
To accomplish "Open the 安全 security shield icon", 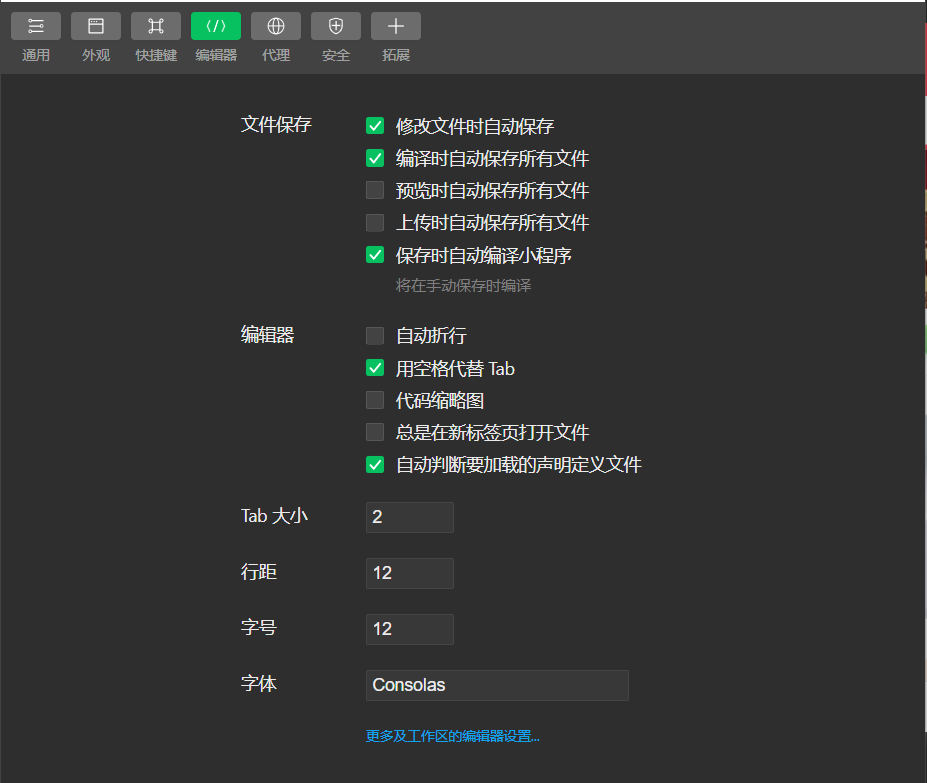I will click(336, 26).
